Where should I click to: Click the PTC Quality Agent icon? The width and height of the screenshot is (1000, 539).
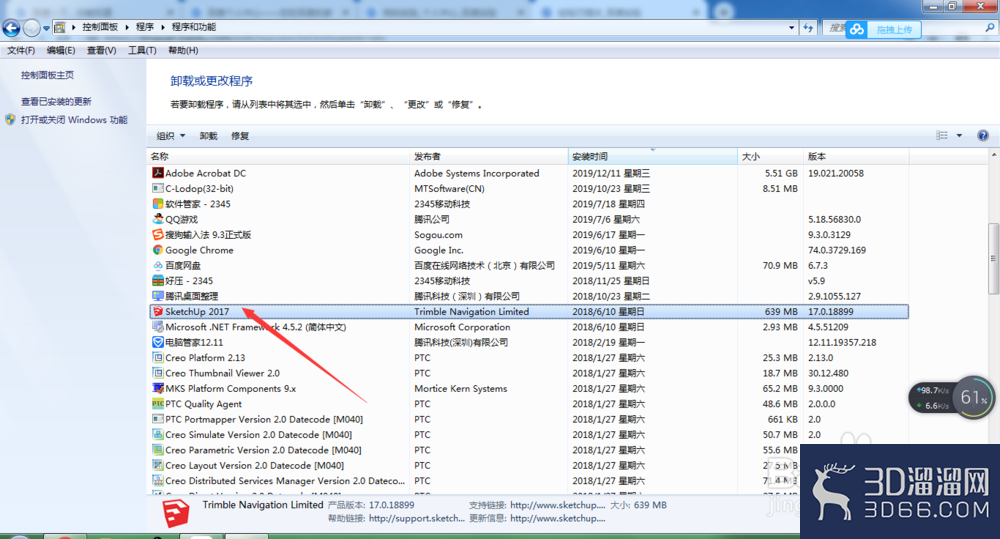coord(158,404)
